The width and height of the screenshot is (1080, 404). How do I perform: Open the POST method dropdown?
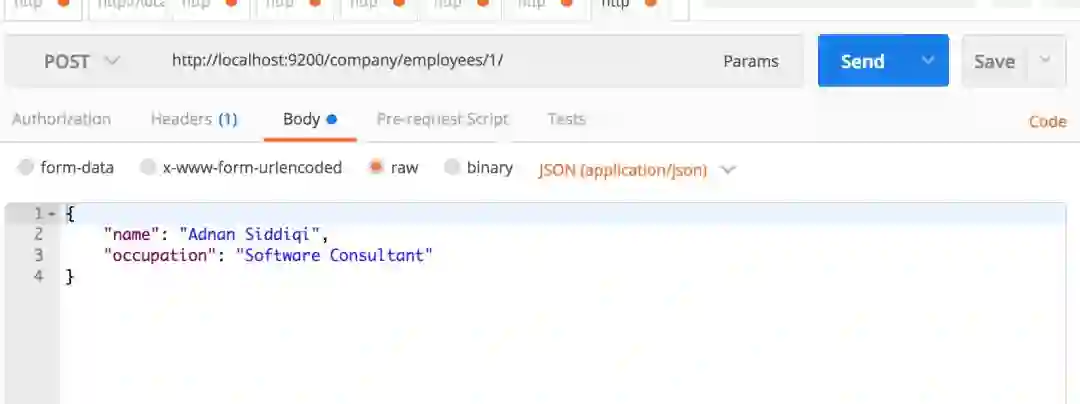[x=81, y=61]
